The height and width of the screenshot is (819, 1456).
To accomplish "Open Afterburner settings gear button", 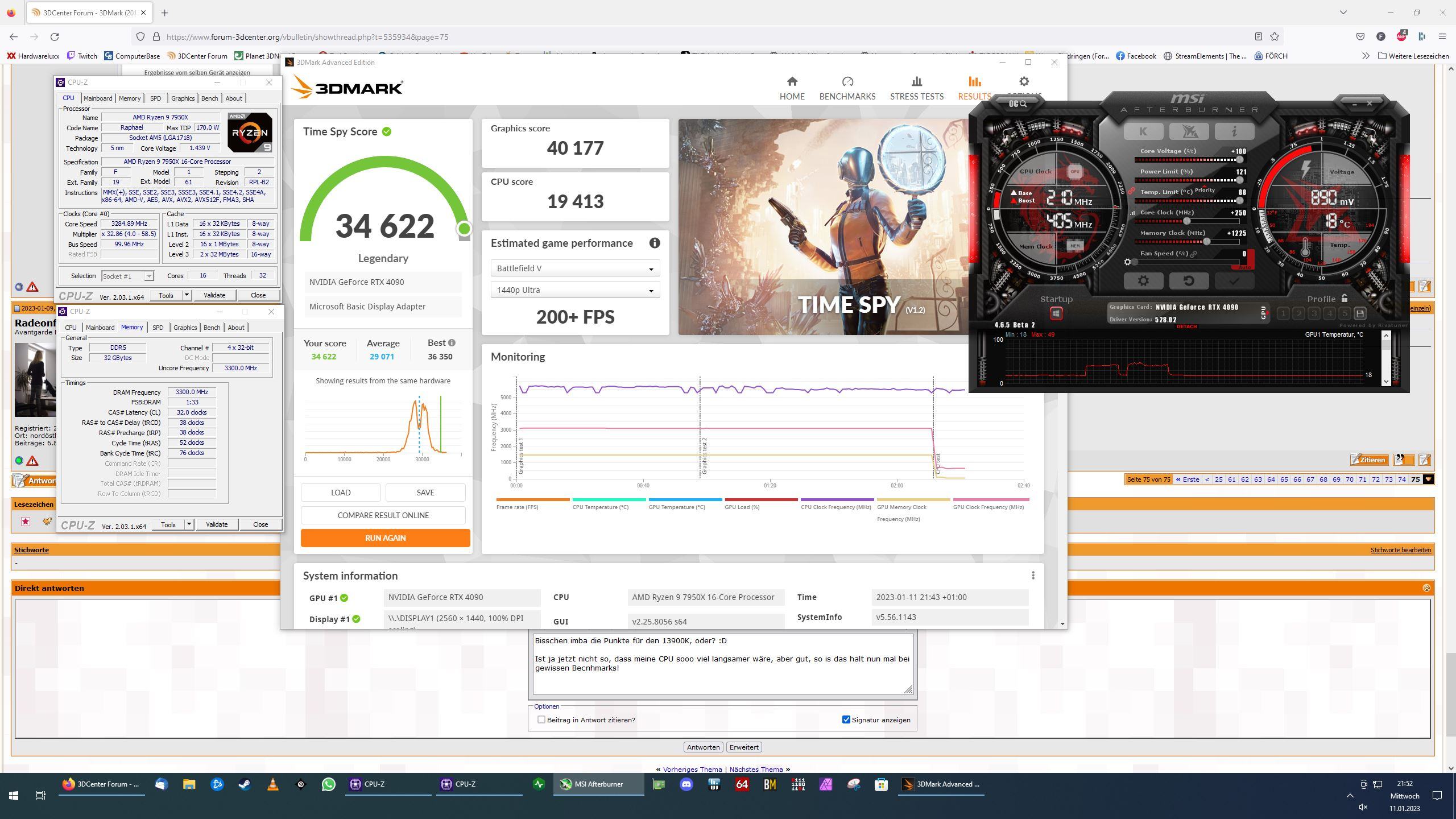I will coord(1143,281).
